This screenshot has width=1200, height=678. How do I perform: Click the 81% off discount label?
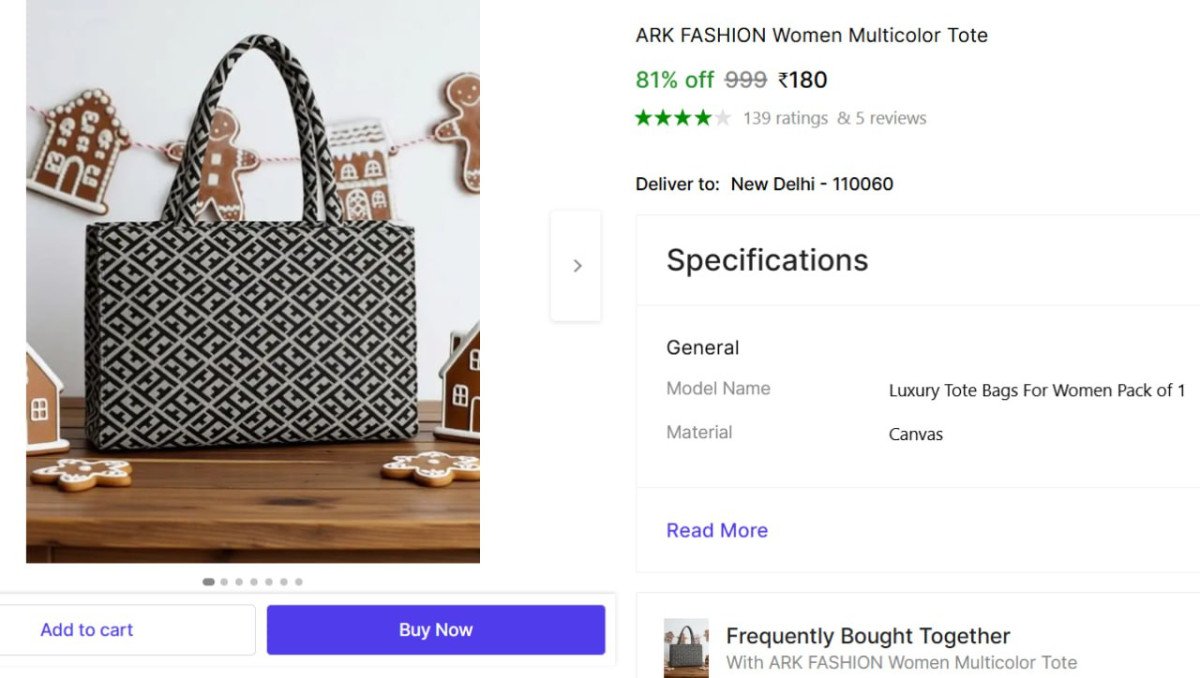[675, 80]
